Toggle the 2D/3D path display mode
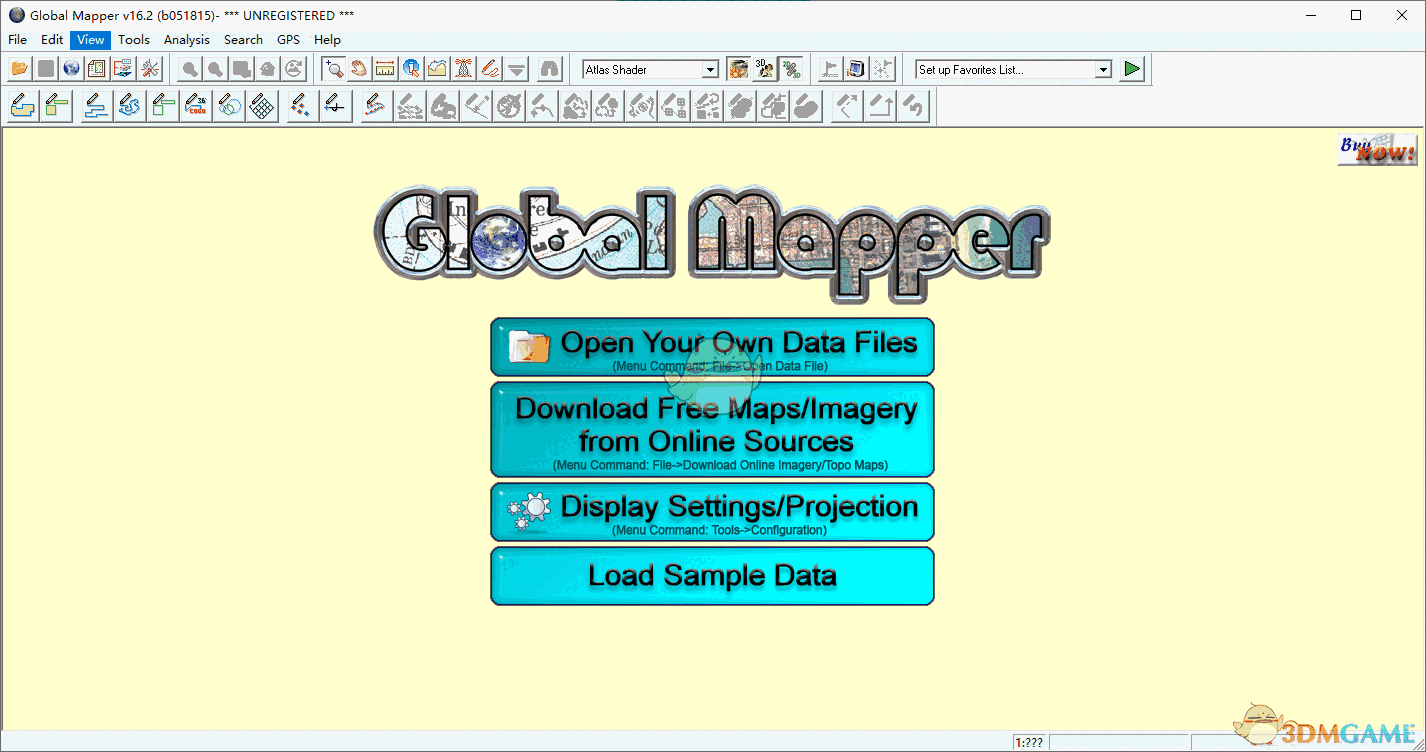1426x752 pixels. click(x=791, y=68)
